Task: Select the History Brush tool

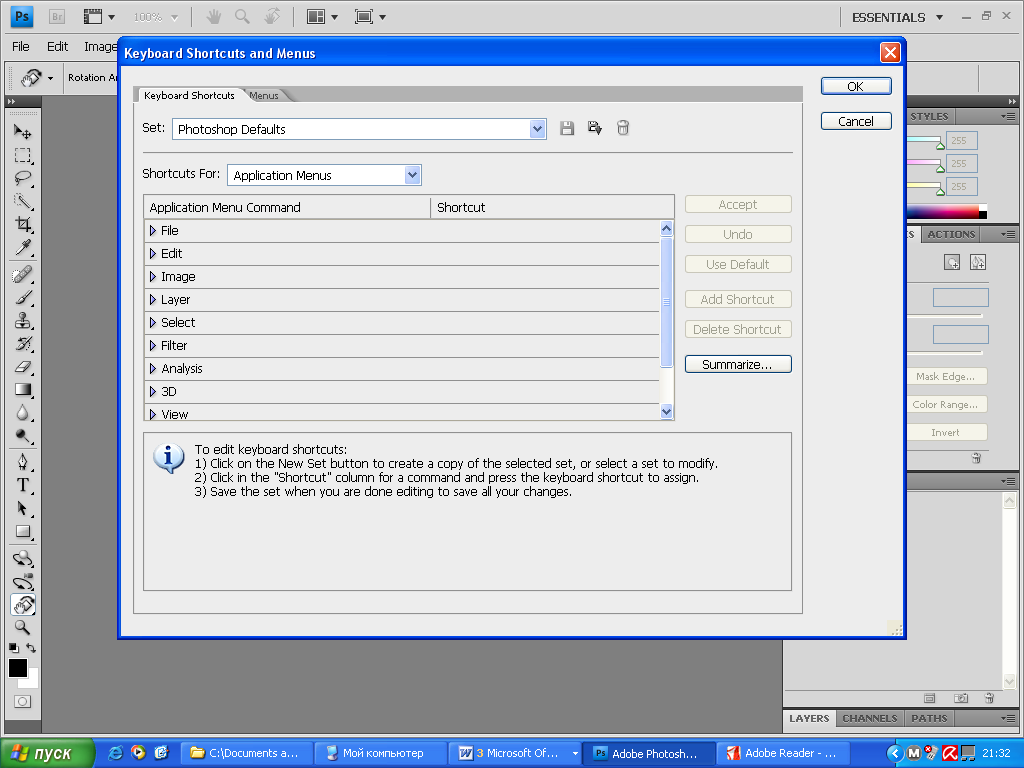Action: tap(23, 344)
